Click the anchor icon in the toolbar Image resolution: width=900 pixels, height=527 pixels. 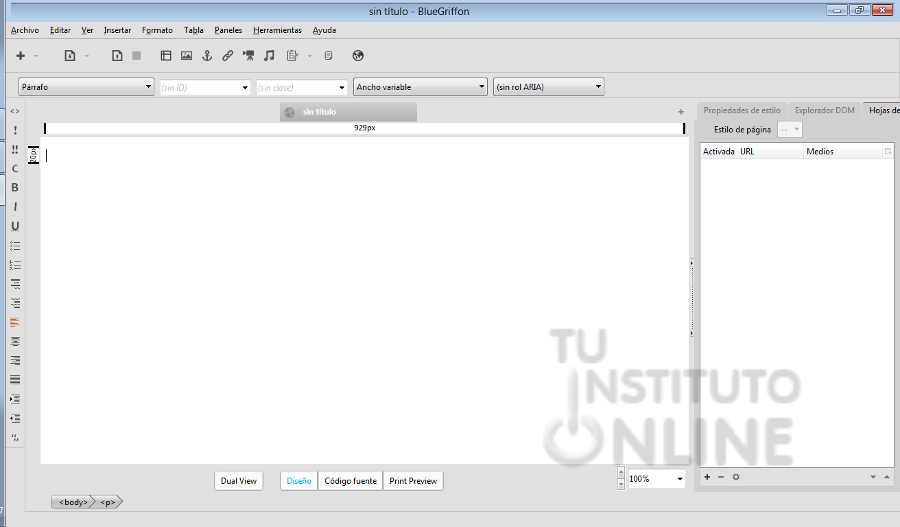point(207,56)
